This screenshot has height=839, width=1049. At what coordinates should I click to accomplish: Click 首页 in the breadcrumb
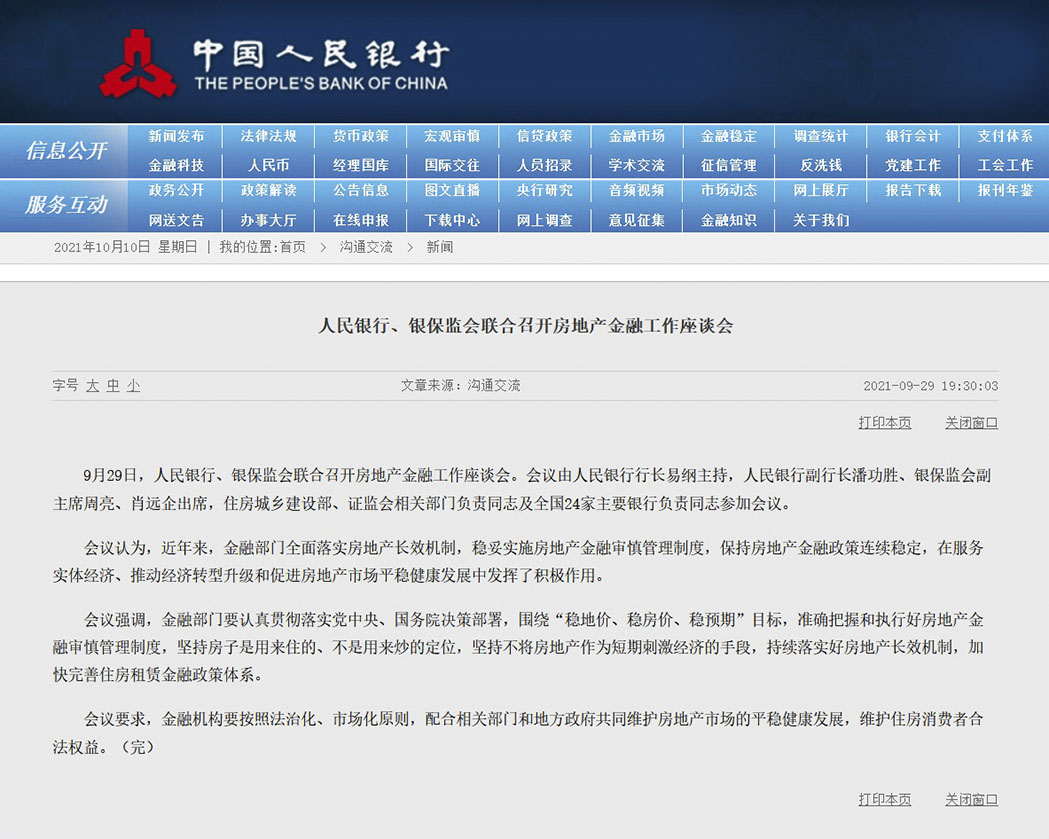pos(292,247)
